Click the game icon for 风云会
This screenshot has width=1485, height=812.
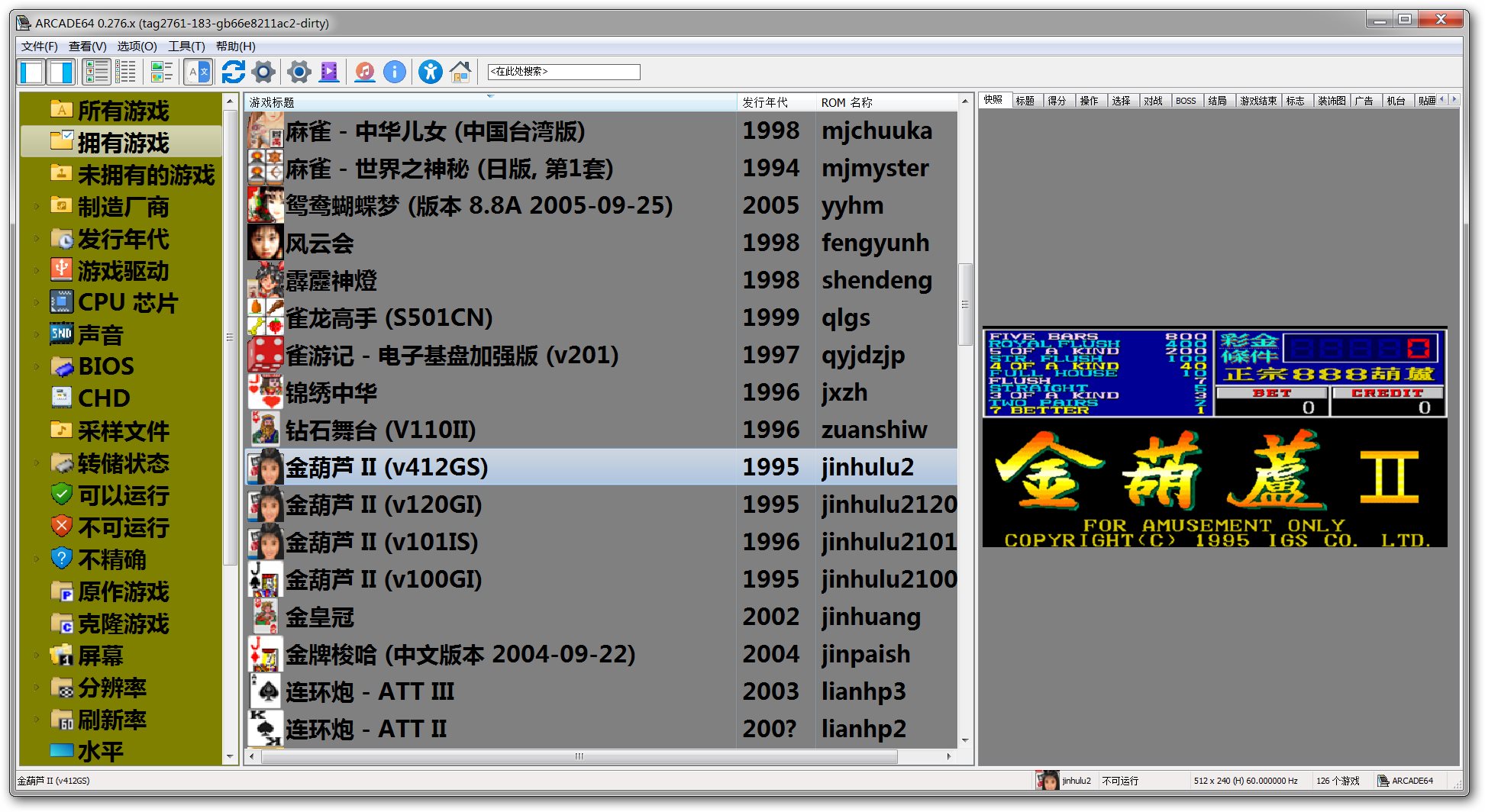click(x=266, y=243)
